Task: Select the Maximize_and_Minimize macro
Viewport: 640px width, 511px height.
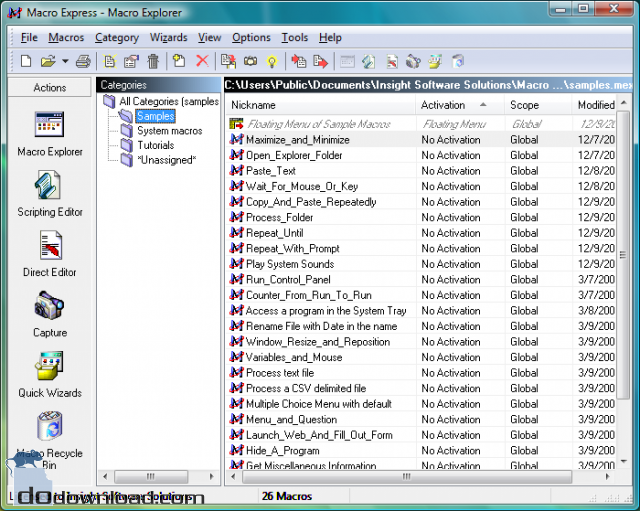Action: click(x=421, y=140)
